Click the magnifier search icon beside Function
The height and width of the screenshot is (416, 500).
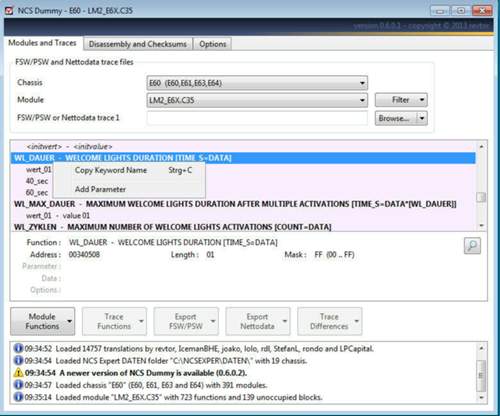click(472, 246)
